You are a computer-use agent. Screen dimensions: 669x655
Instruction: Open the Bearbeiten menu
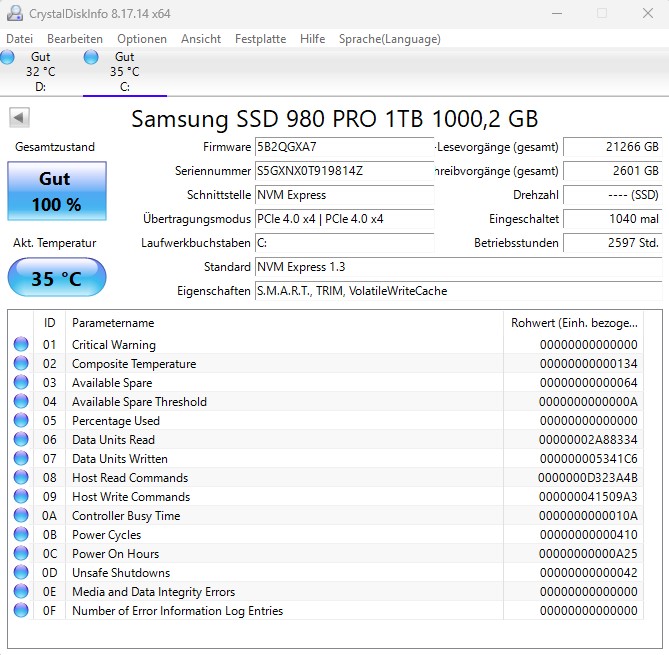click(75, 39)
